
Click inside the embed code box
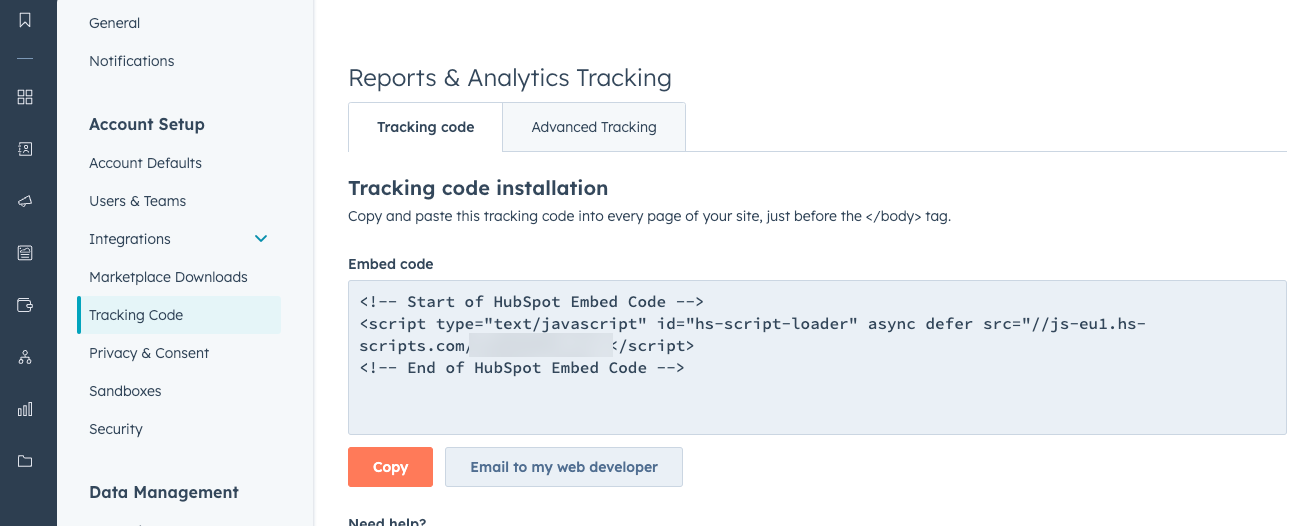816,400
